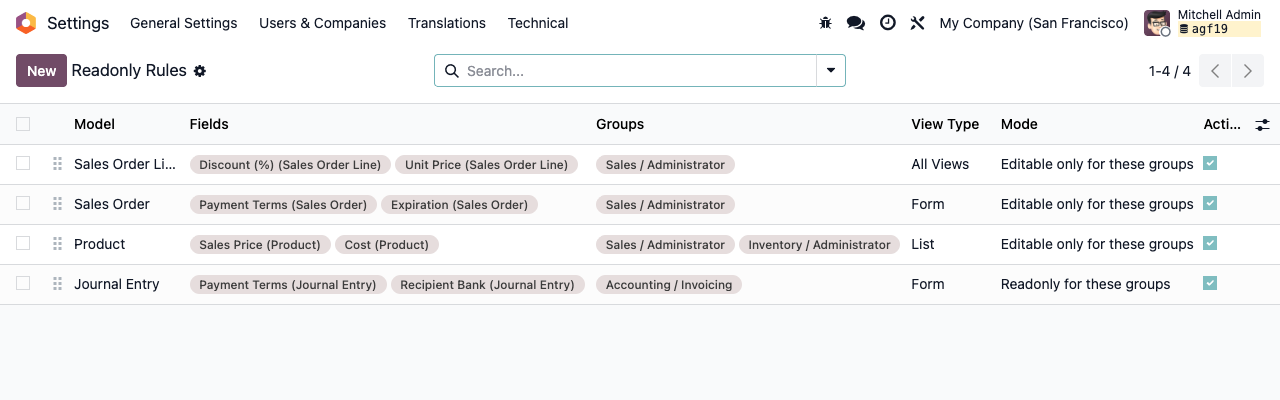Sort by the Model column header
The width and height of the screenshot is (1280, 400).
click(x=94, y=124)
